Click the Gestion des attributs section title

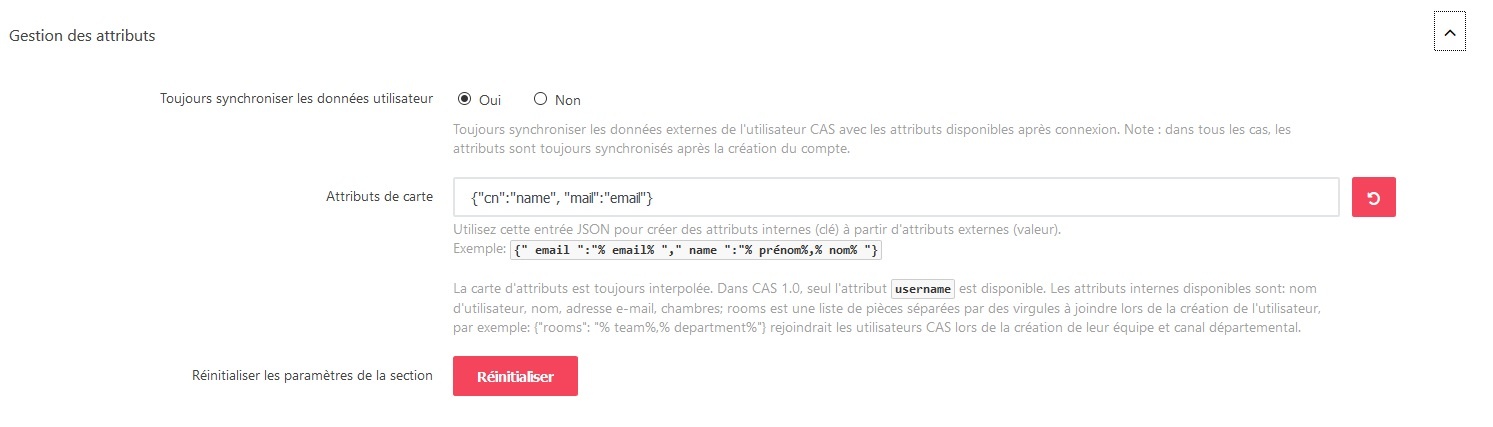click(x=82, y=36)
